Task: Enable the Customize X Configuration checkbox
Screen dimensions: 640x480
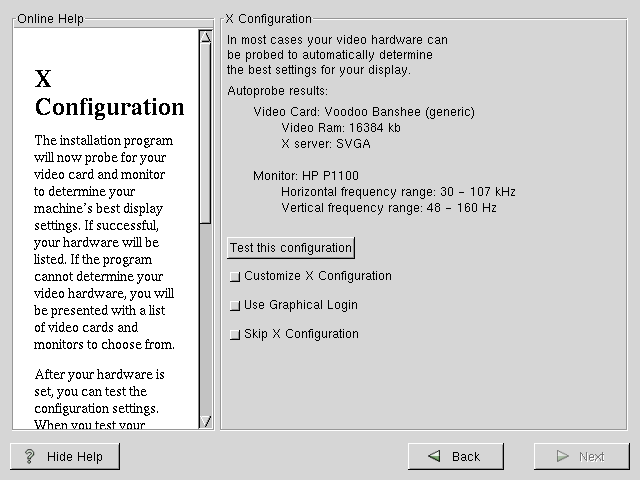Action: 235,277
